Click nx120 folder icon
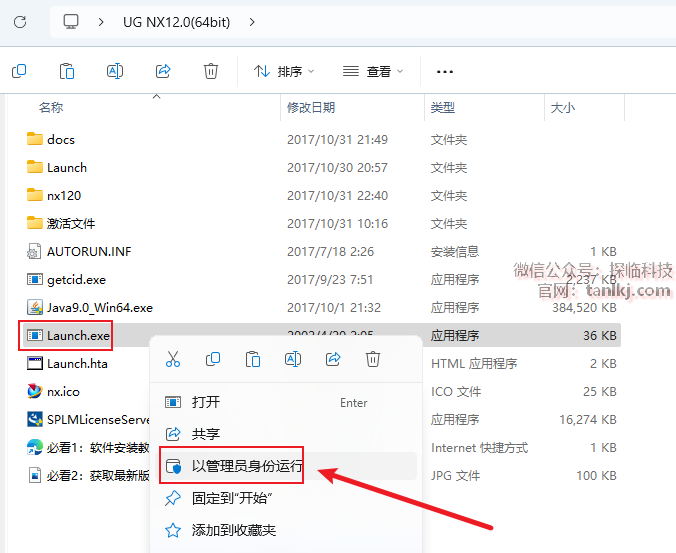 pyautogui.click(x=34, y=195)
